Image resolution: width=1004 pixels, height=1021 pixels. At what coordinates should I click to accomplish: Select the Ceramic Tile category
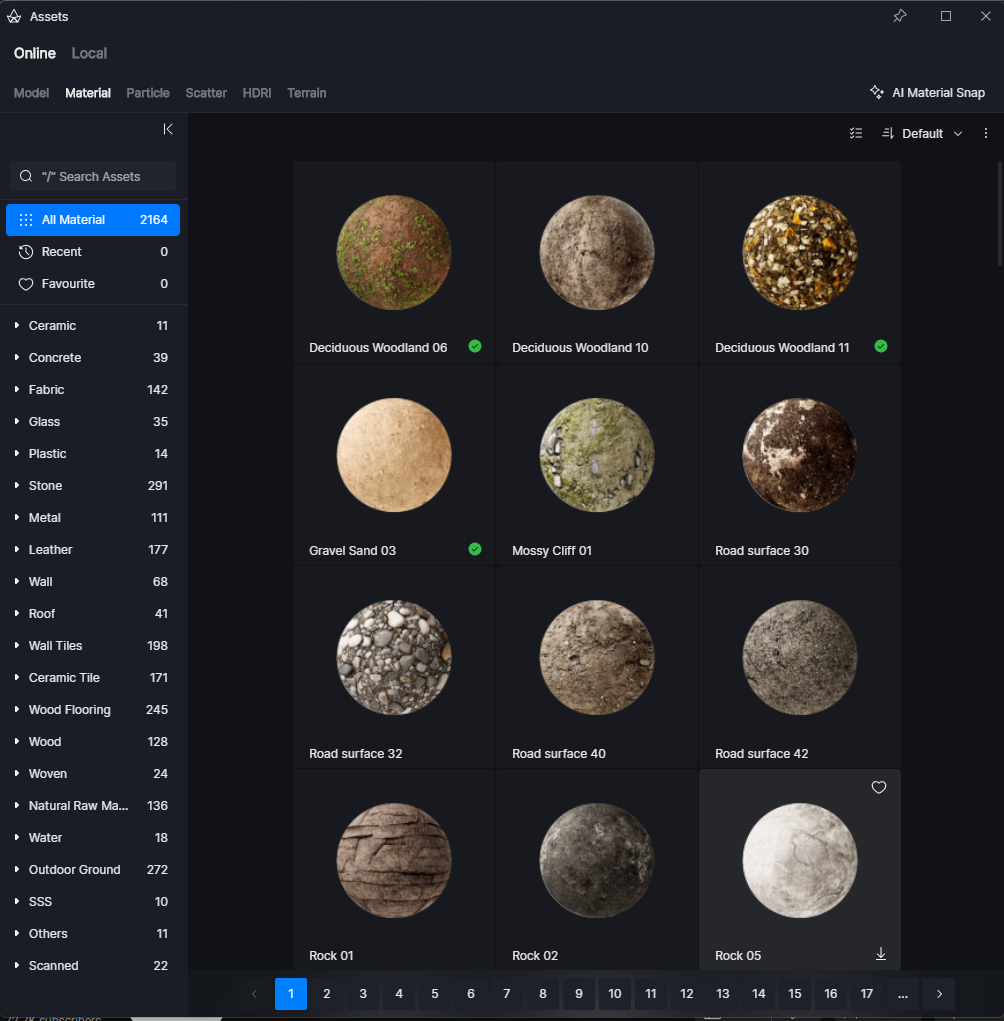point(93,677)
